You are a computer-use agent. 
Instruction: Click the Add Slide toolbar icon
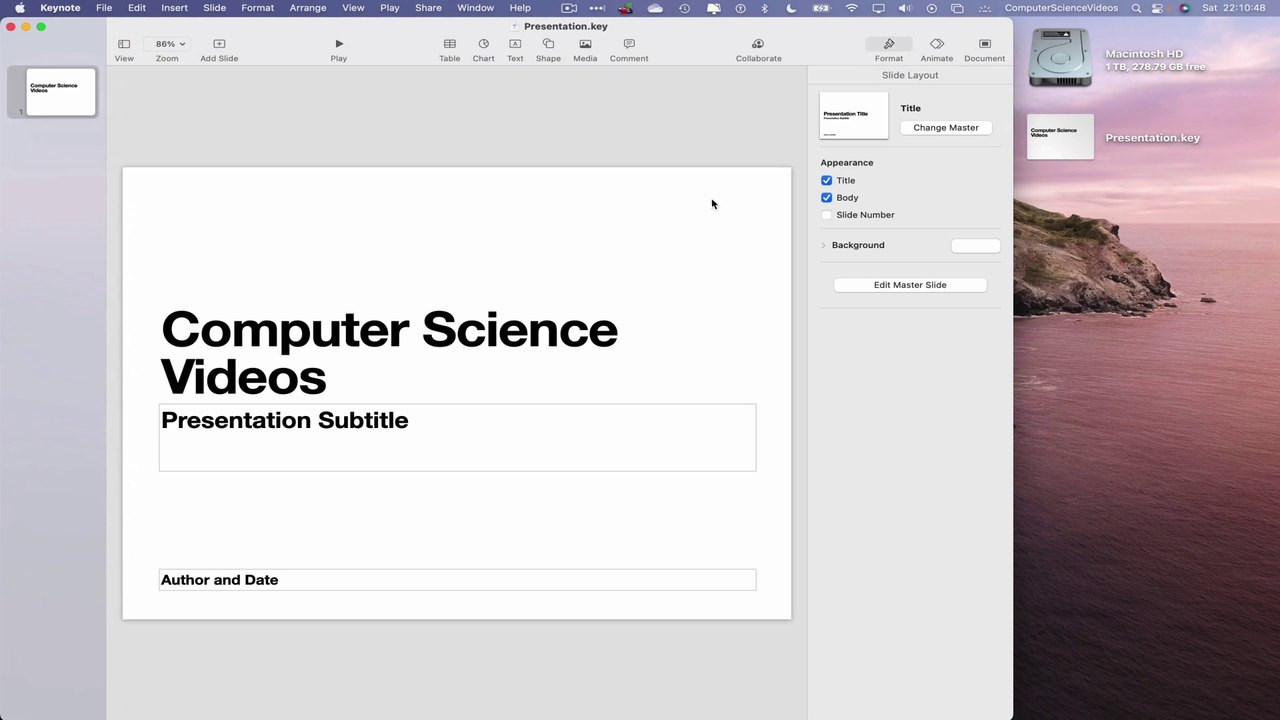click(219, 44)
